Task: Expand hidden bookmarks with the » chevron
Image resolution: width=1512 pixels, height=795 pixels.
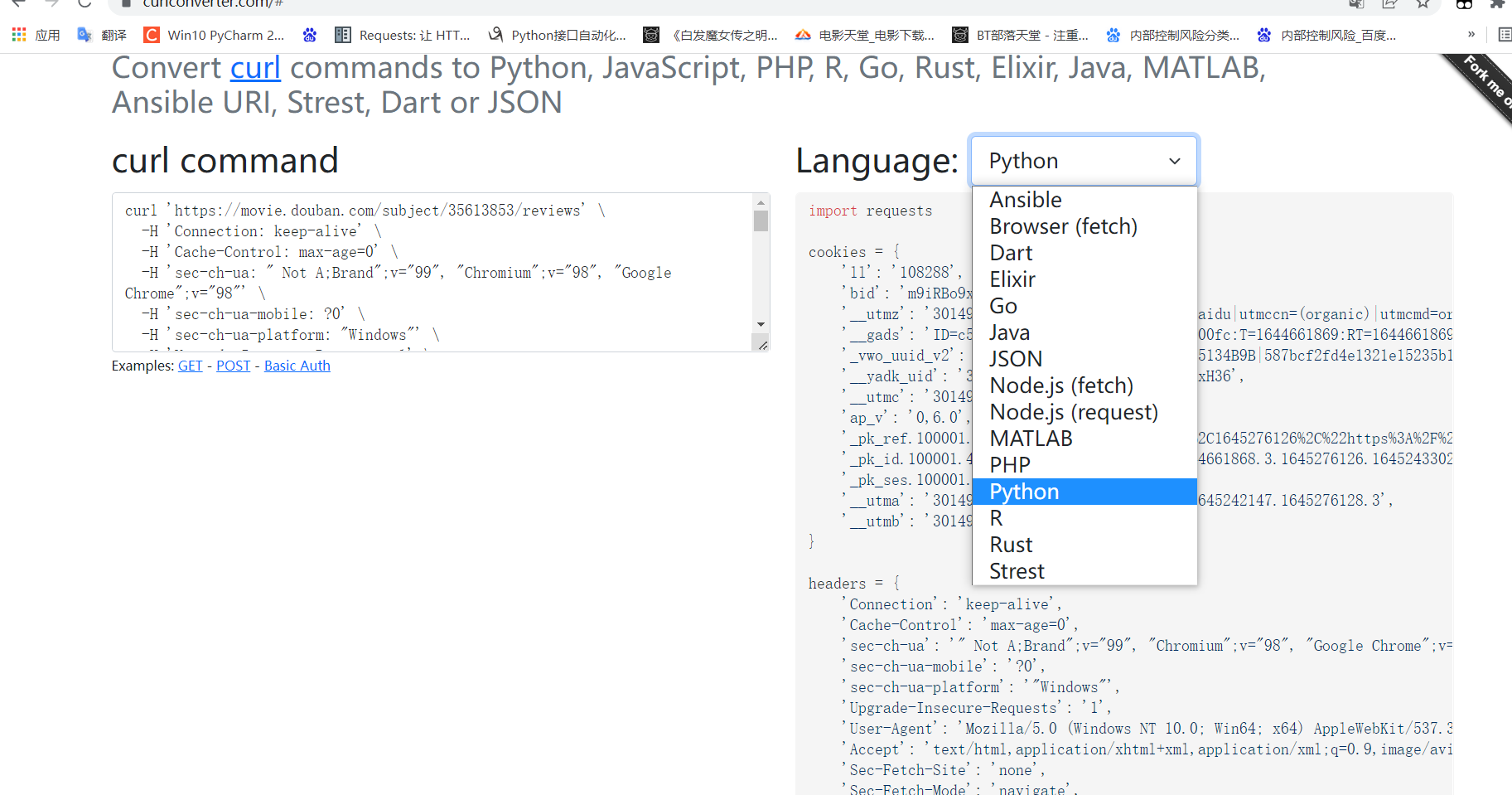Action: (x=1472, y=34)
